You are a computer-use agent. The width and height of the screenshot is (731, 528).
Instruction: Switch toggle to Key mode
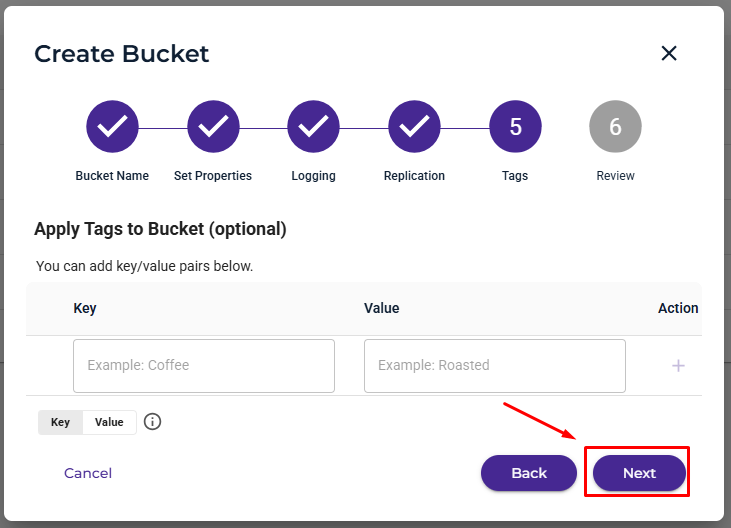coord(61,422)
